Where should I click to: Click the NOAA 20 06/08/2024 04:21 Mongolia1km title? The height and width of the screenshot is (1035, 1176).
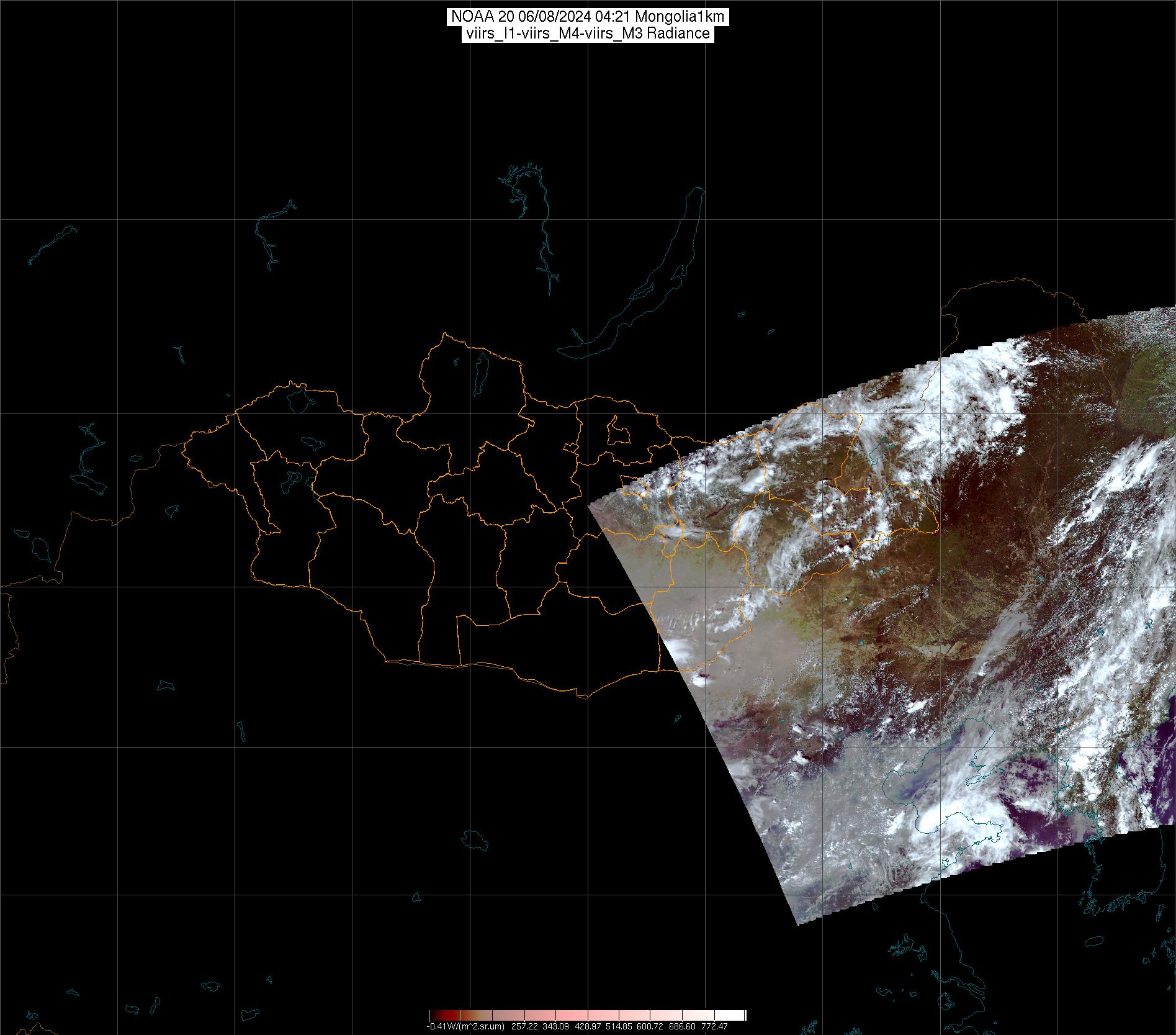(x=588, y=17)
